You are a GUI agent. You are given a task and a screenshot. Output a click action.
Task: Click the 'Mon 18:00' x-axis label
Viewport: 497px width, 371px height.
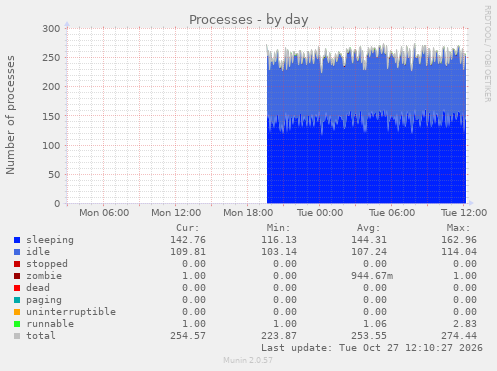tap(248, 213)
